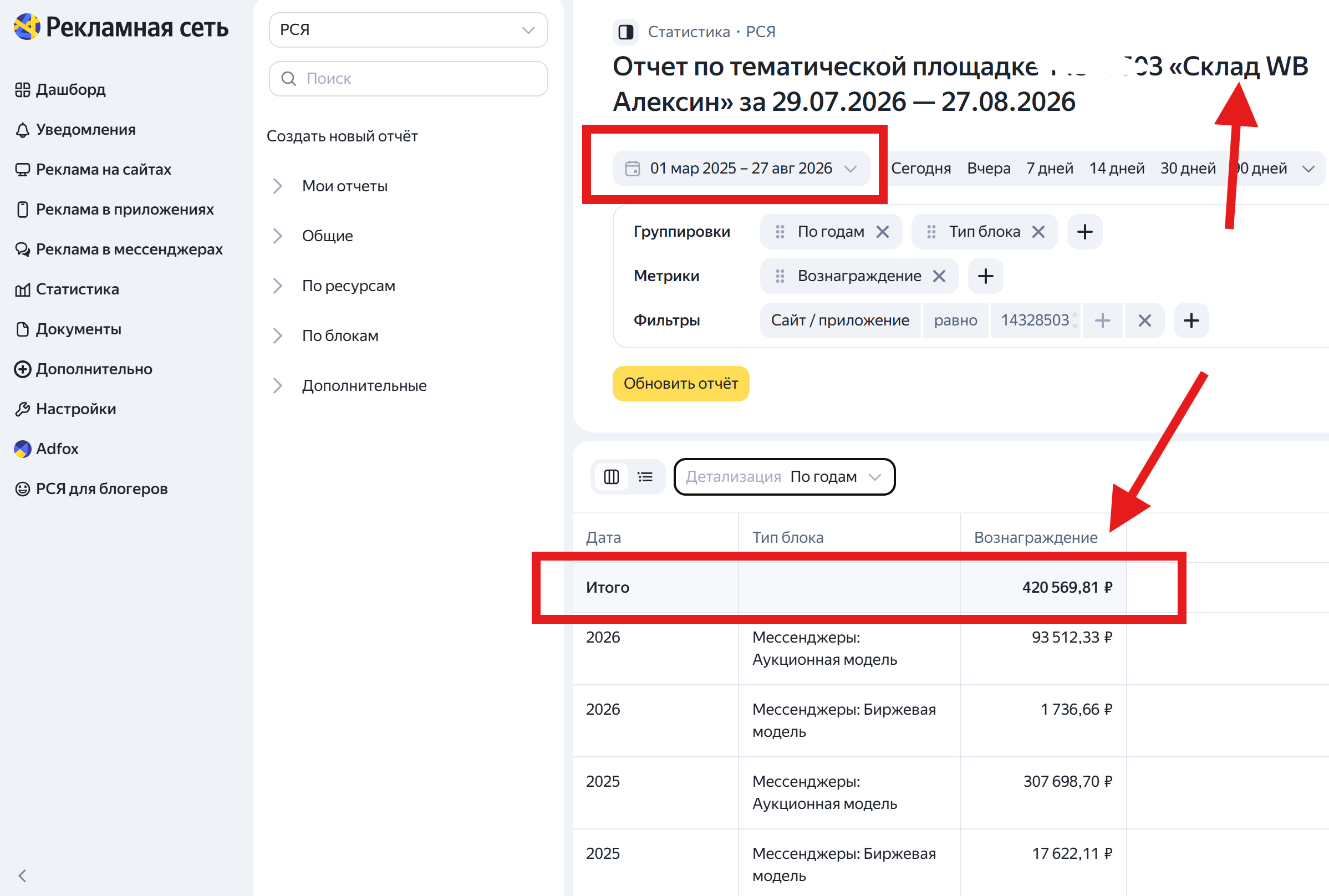This screenshot has height=896, width=1329.
Task: Click Создать новый отчёт
Action: pyautogui.click(x=342, y=136)
